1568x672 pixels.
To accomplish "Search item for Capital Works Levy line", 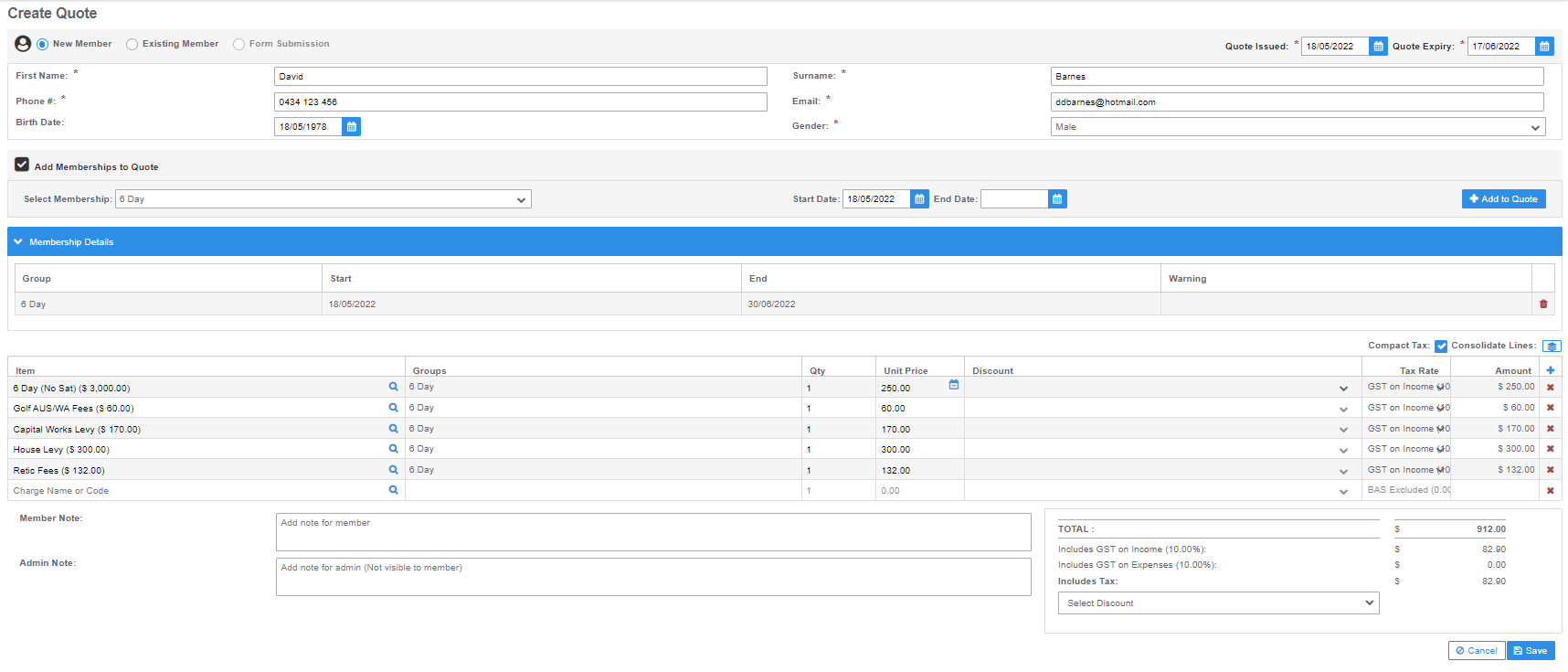I will 394,429.
